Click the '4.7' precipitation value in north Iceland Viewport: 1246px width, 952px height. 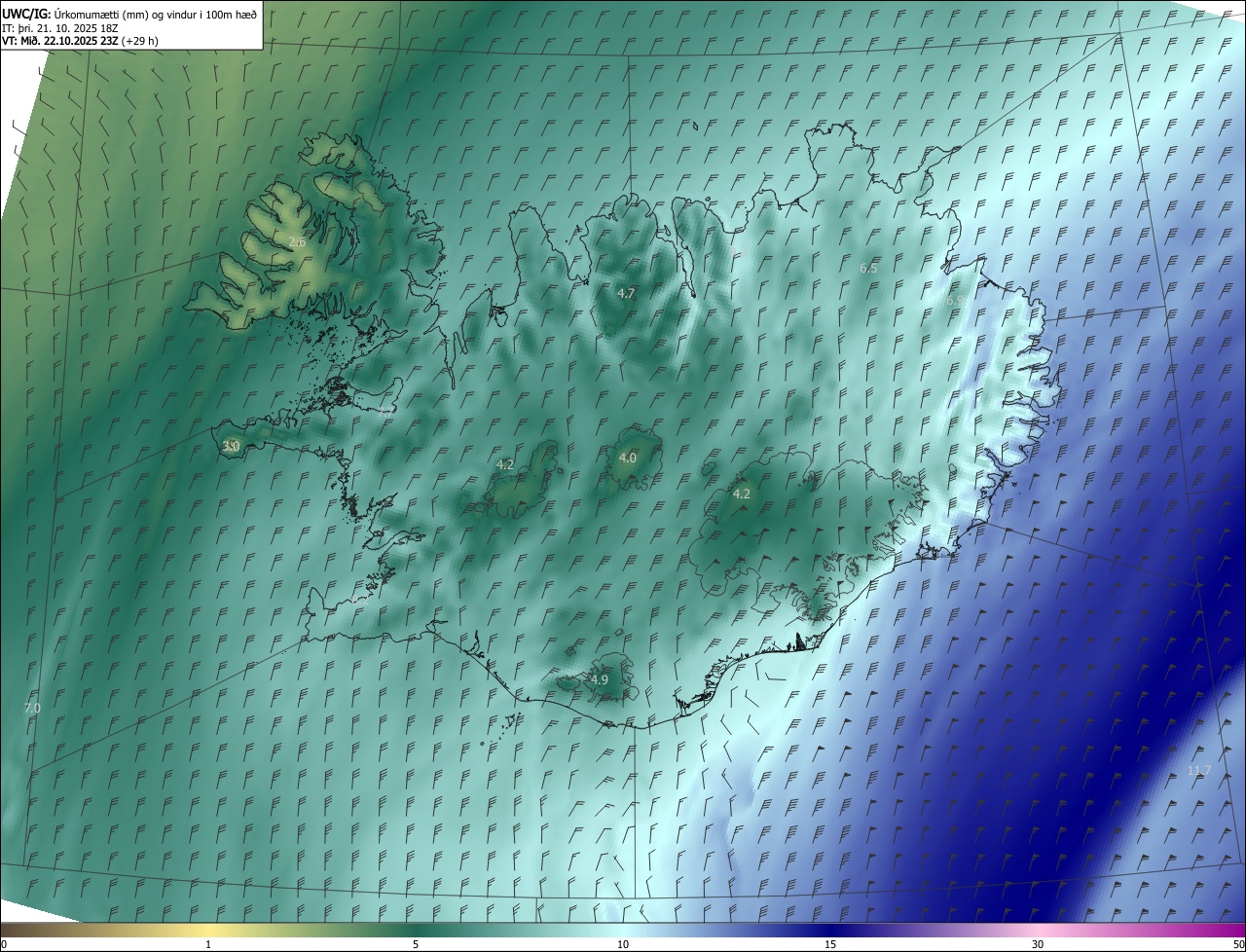point(626,293)
